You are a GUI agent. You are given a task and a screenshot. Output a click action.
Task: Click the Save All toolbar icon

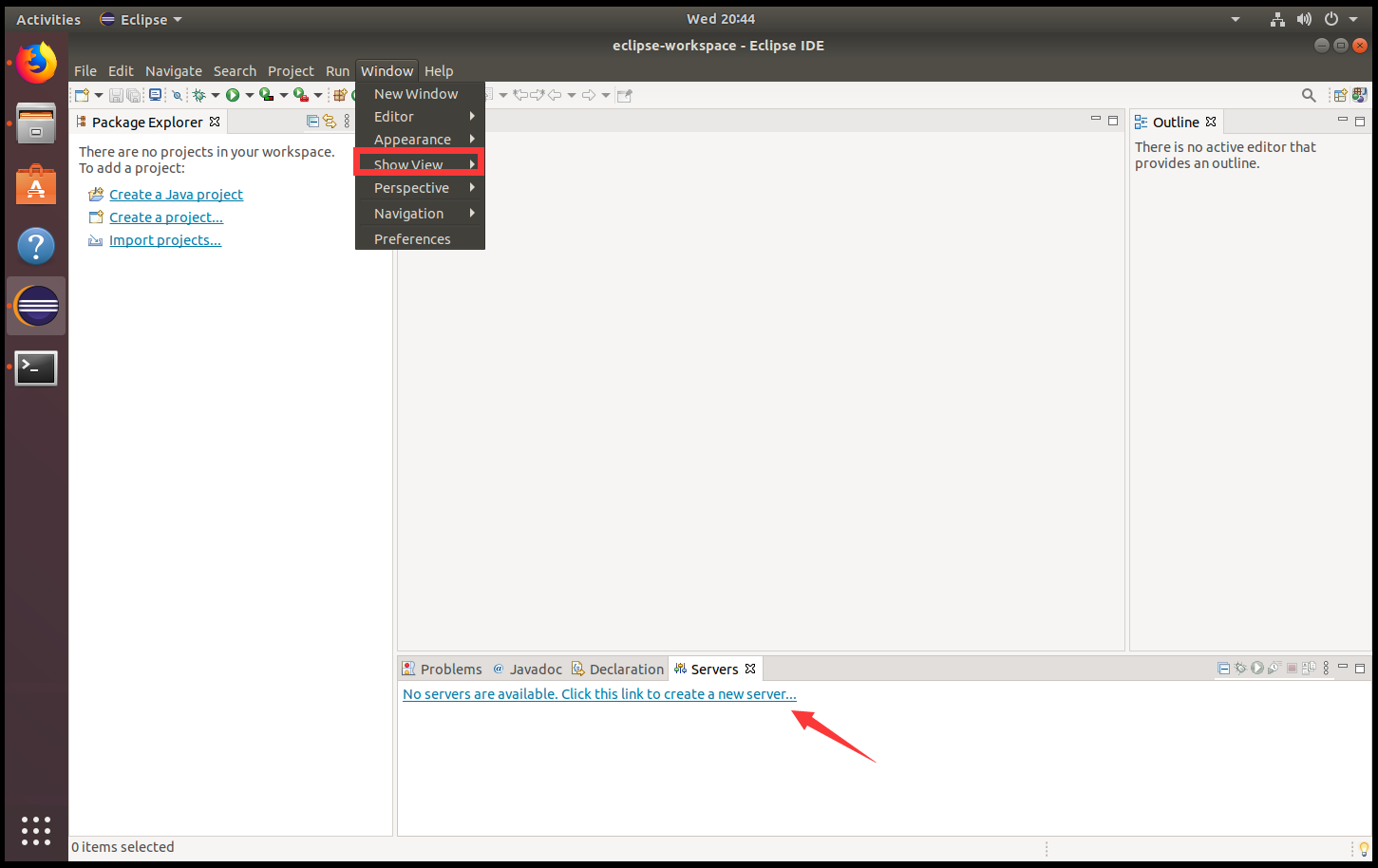[x=134, y=95]
